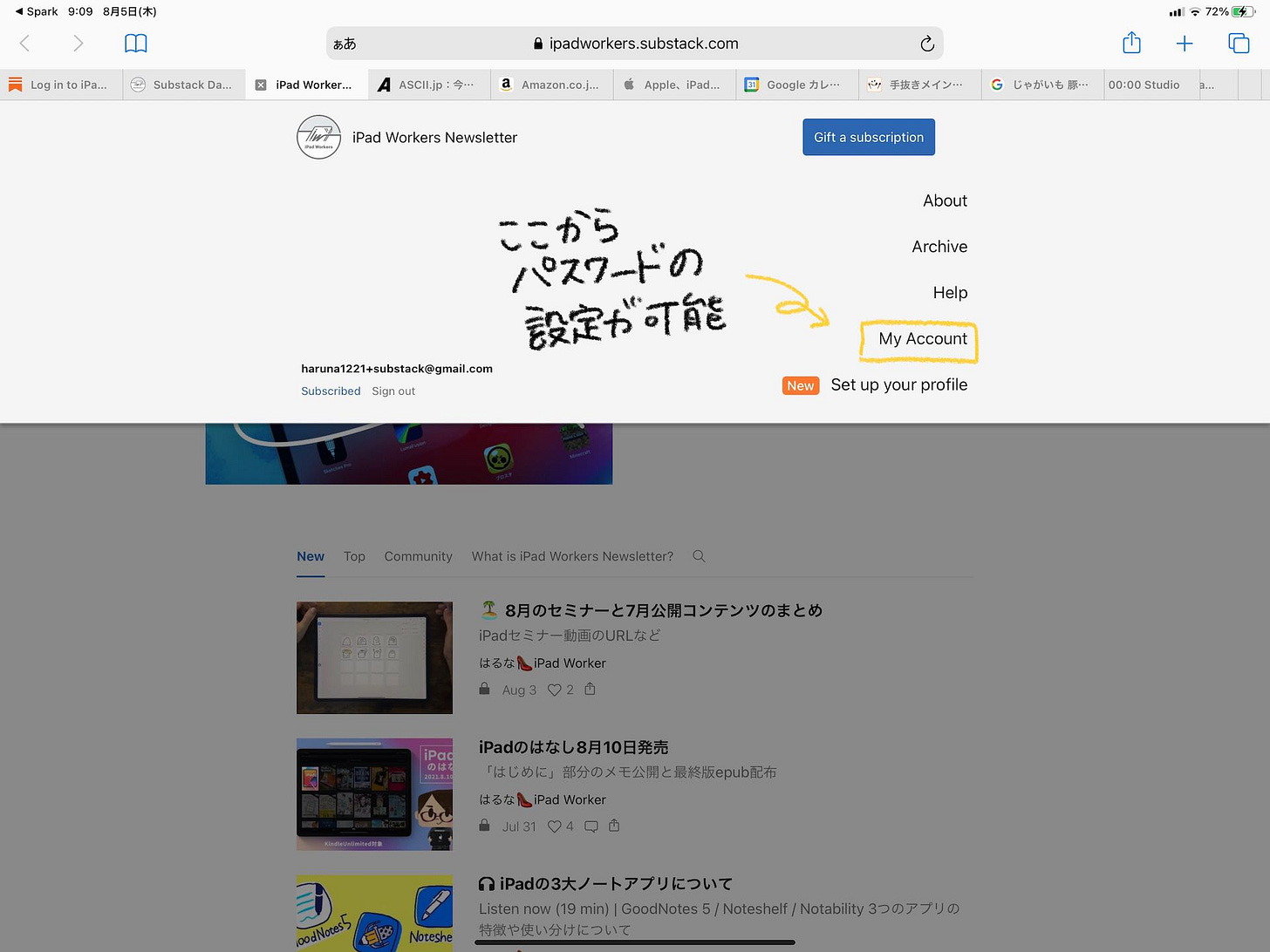Open comments on Jul 31 post

click(591, 826)
